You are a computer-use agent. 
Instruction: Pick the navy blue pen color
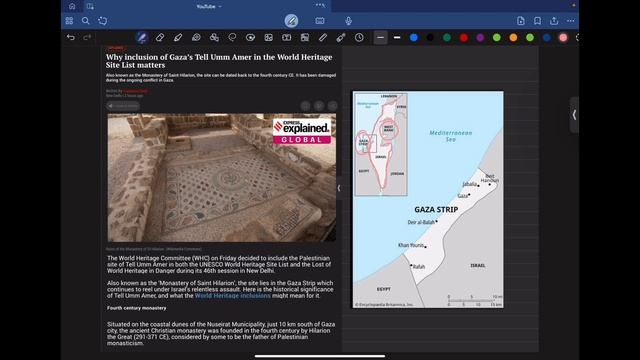click(547, 38)
